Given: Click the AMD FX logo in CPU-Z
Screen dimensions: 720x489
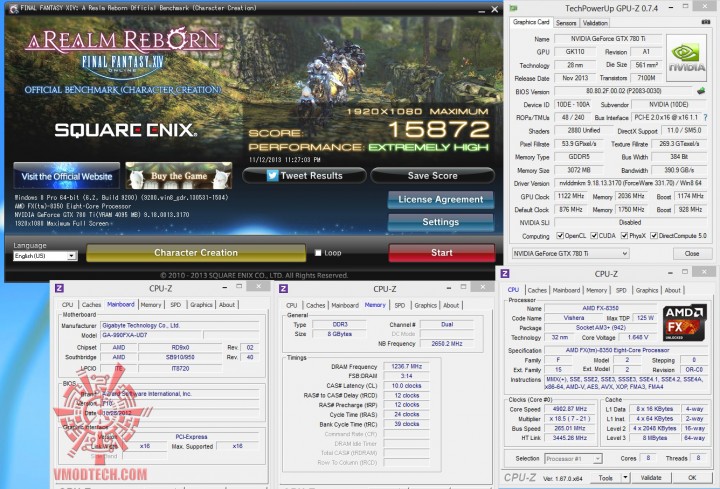Looking at the screenshot, I should point(685,323).
